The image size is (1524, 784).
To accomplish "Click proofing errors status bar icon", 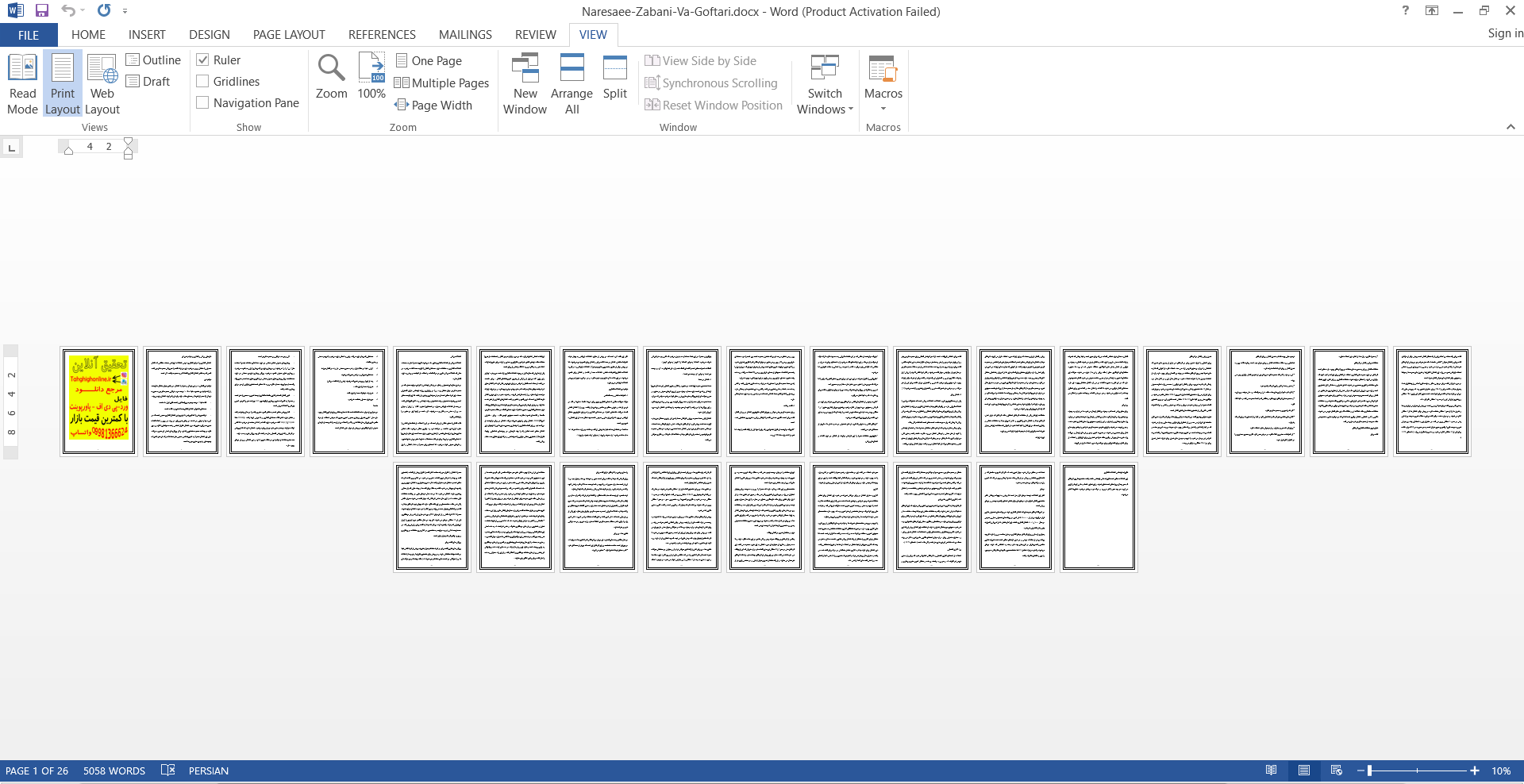I will [x=167, y=771].
